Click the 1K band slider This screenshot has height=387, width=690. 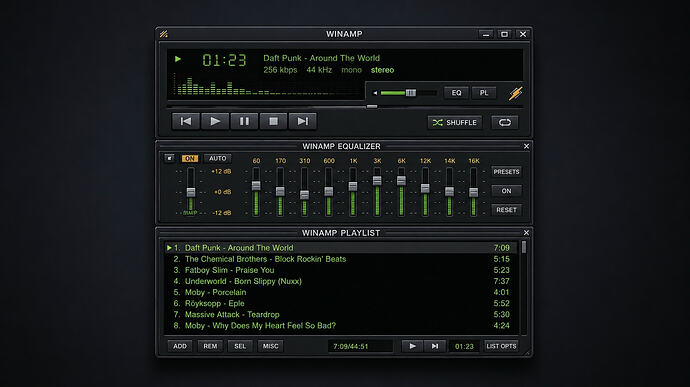point(353,187)
